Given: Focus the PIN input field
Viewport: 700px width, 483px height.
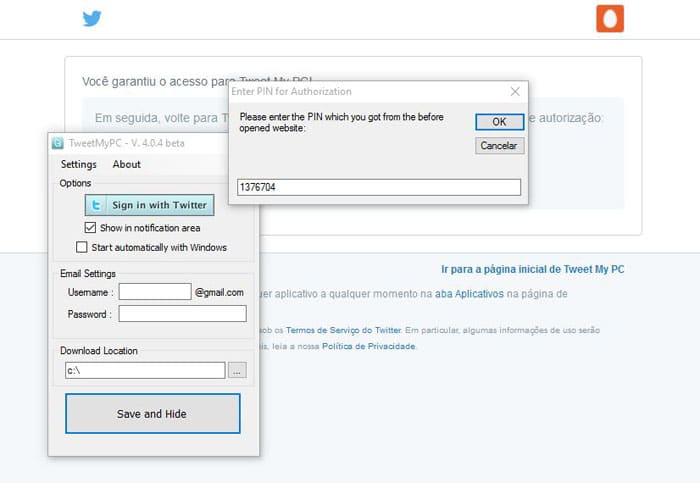Looking at the screenshot, I should [379, 187].
